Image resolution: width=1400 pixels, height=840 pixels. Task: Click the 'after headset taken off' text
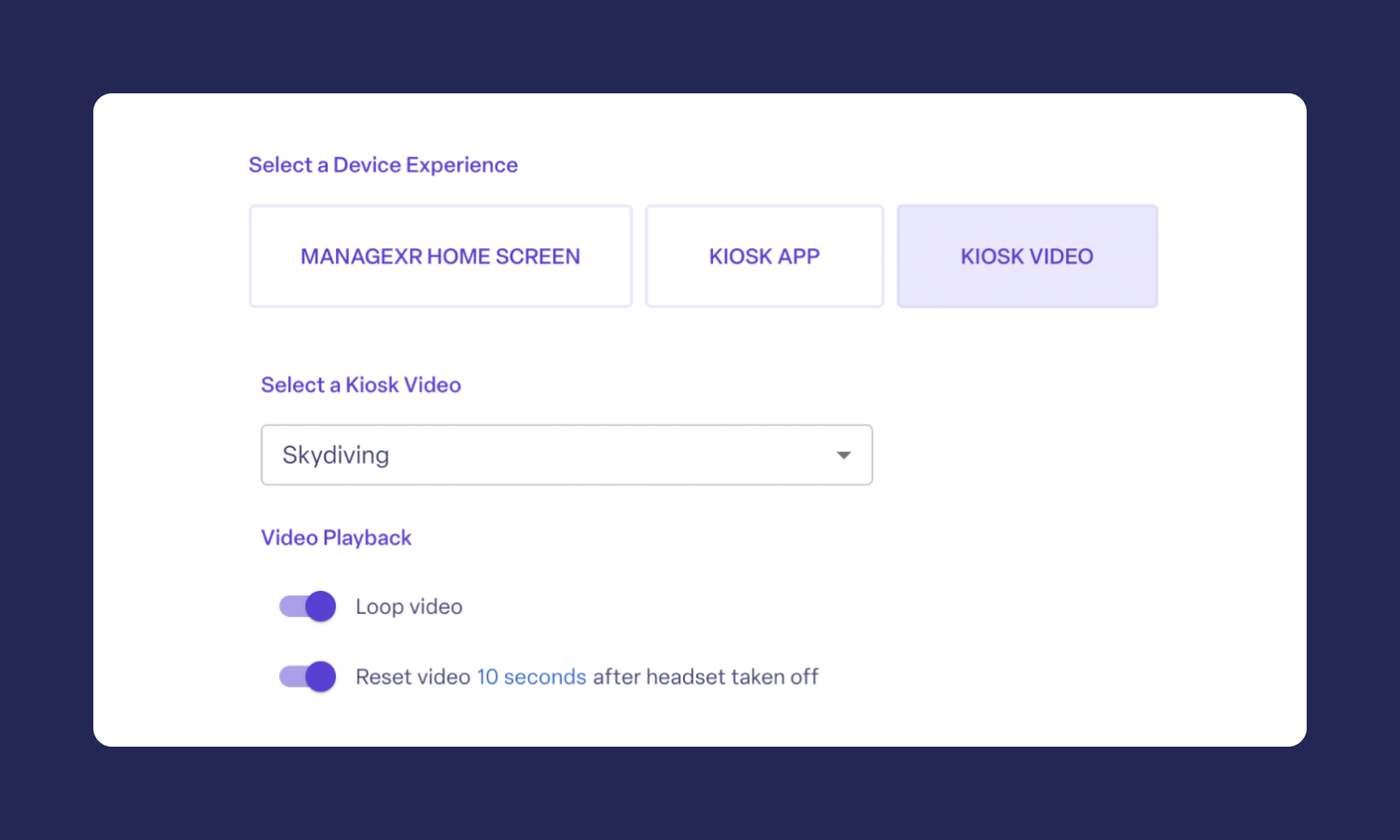(706, 677)
